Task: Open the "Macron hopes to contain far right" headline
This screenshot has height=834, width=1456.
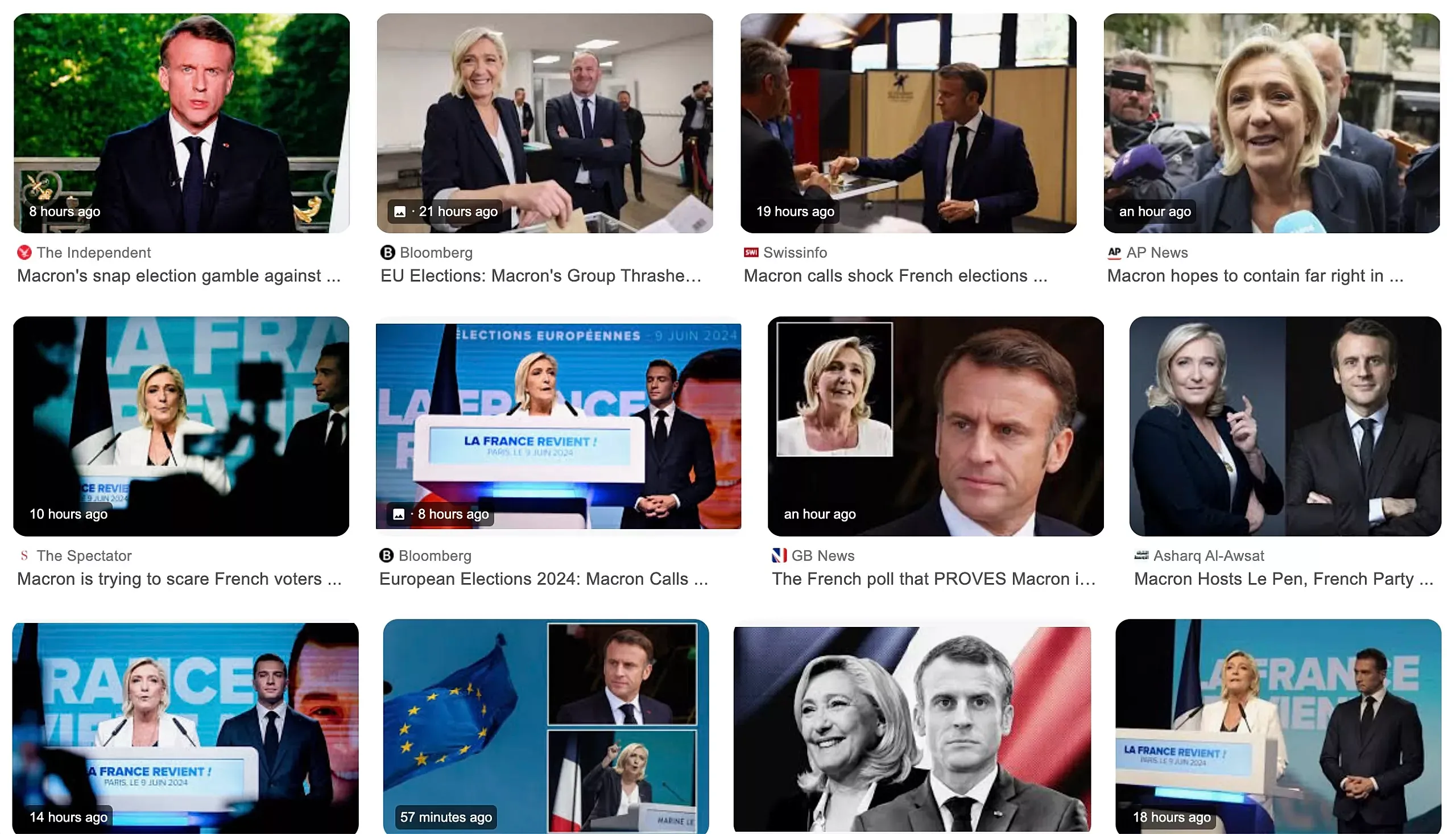Action: pos(1255,276)
